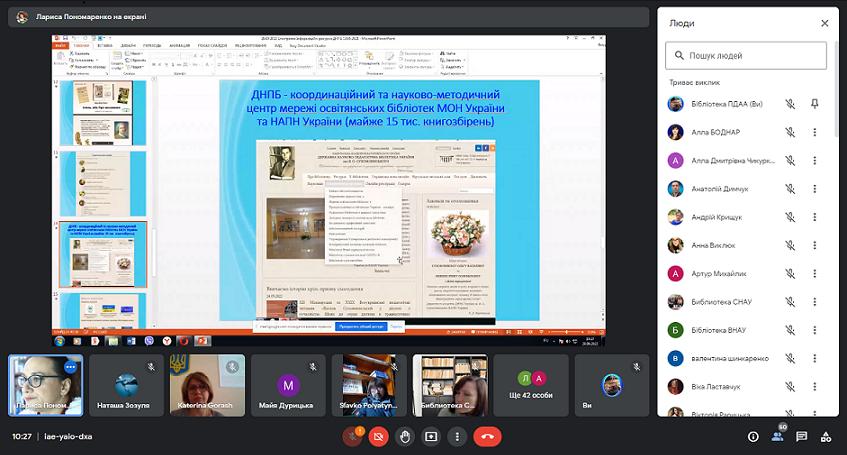
Task: Open actions menu for Андрій Крищук
Action: [x=815, y=217]
